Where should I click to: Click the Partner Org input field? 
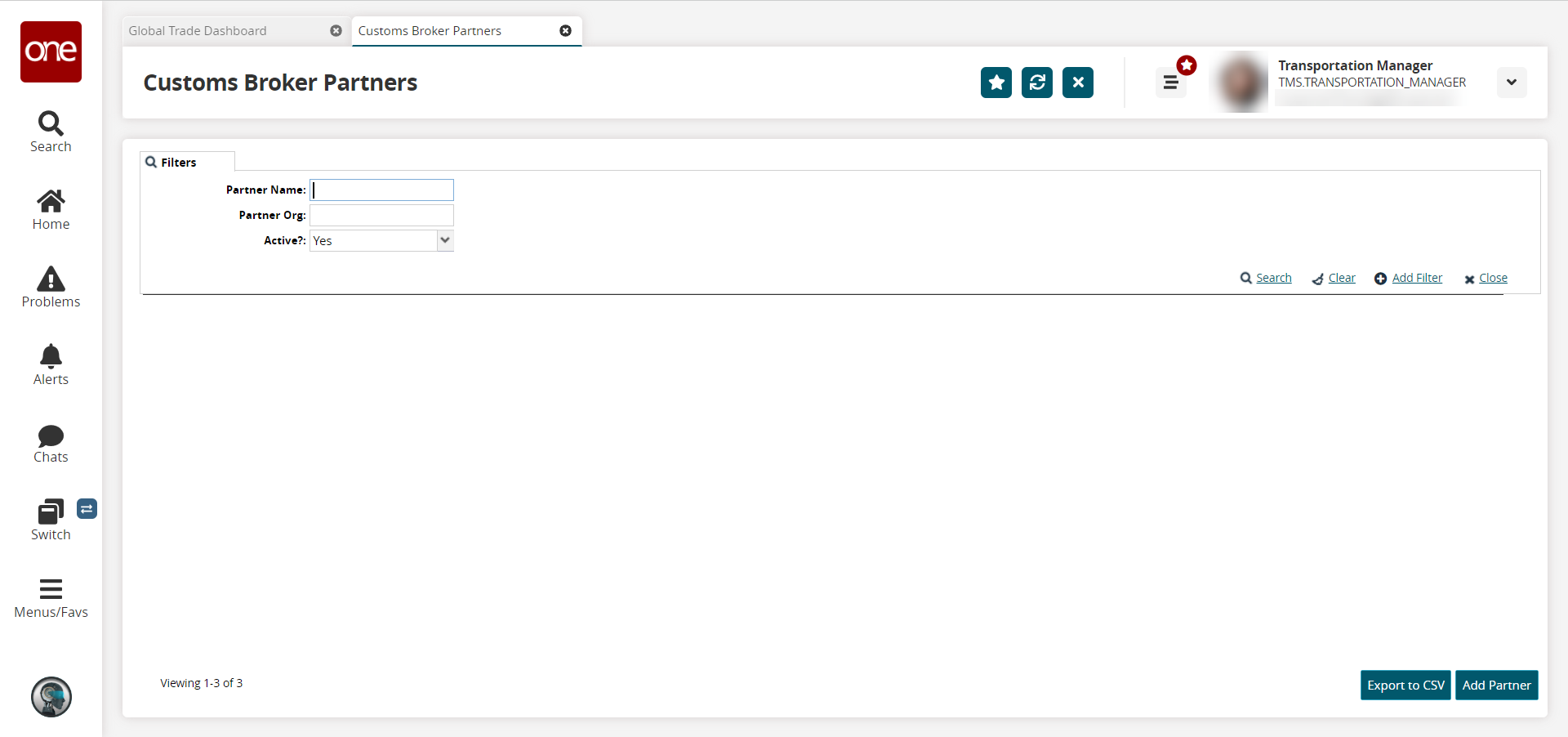pos(381,216)
